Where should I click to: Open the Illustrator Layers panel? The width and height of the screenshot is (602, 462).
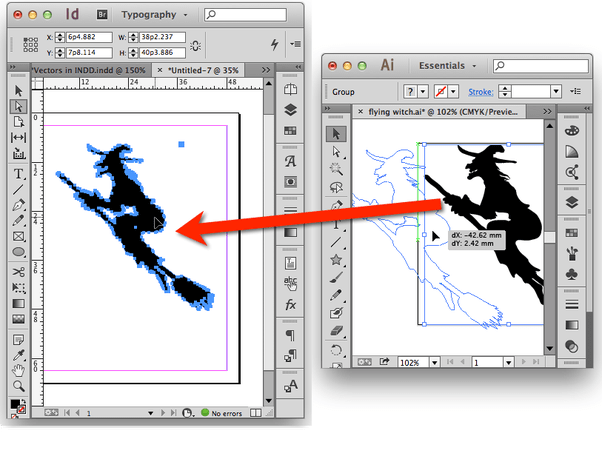[572, 202]
